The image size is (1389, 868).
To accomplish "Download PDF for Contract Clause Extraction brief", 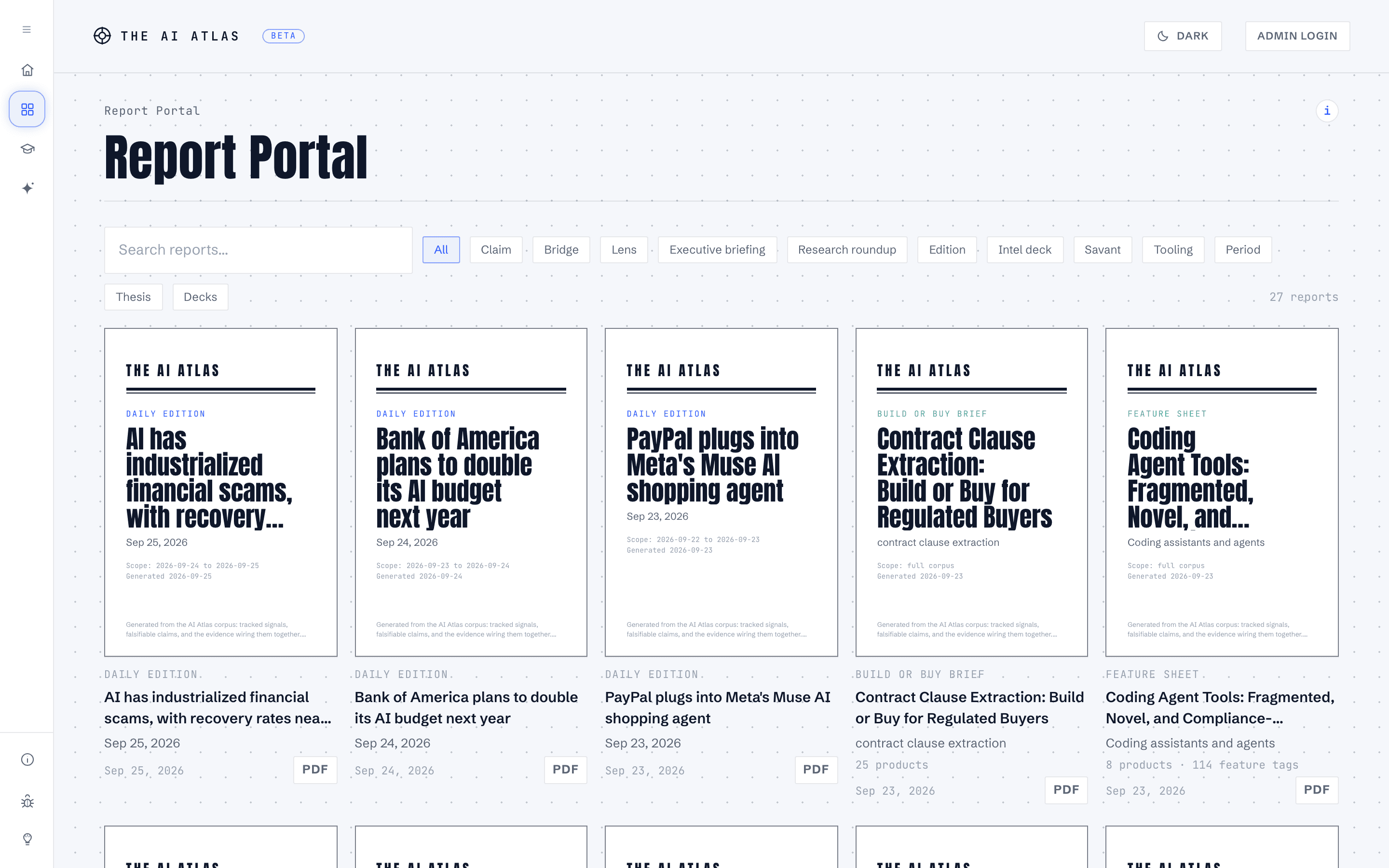I will point(1066,790).
